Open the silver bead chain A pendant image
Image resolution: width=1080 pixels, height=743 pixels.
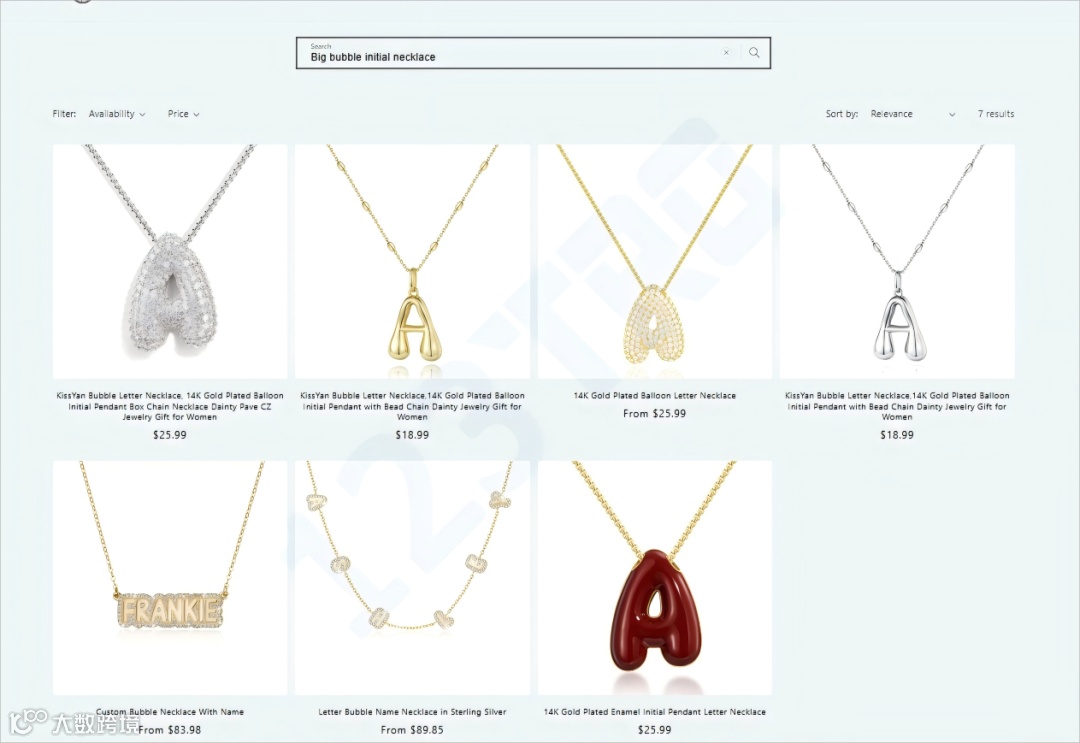coord(897,261)
